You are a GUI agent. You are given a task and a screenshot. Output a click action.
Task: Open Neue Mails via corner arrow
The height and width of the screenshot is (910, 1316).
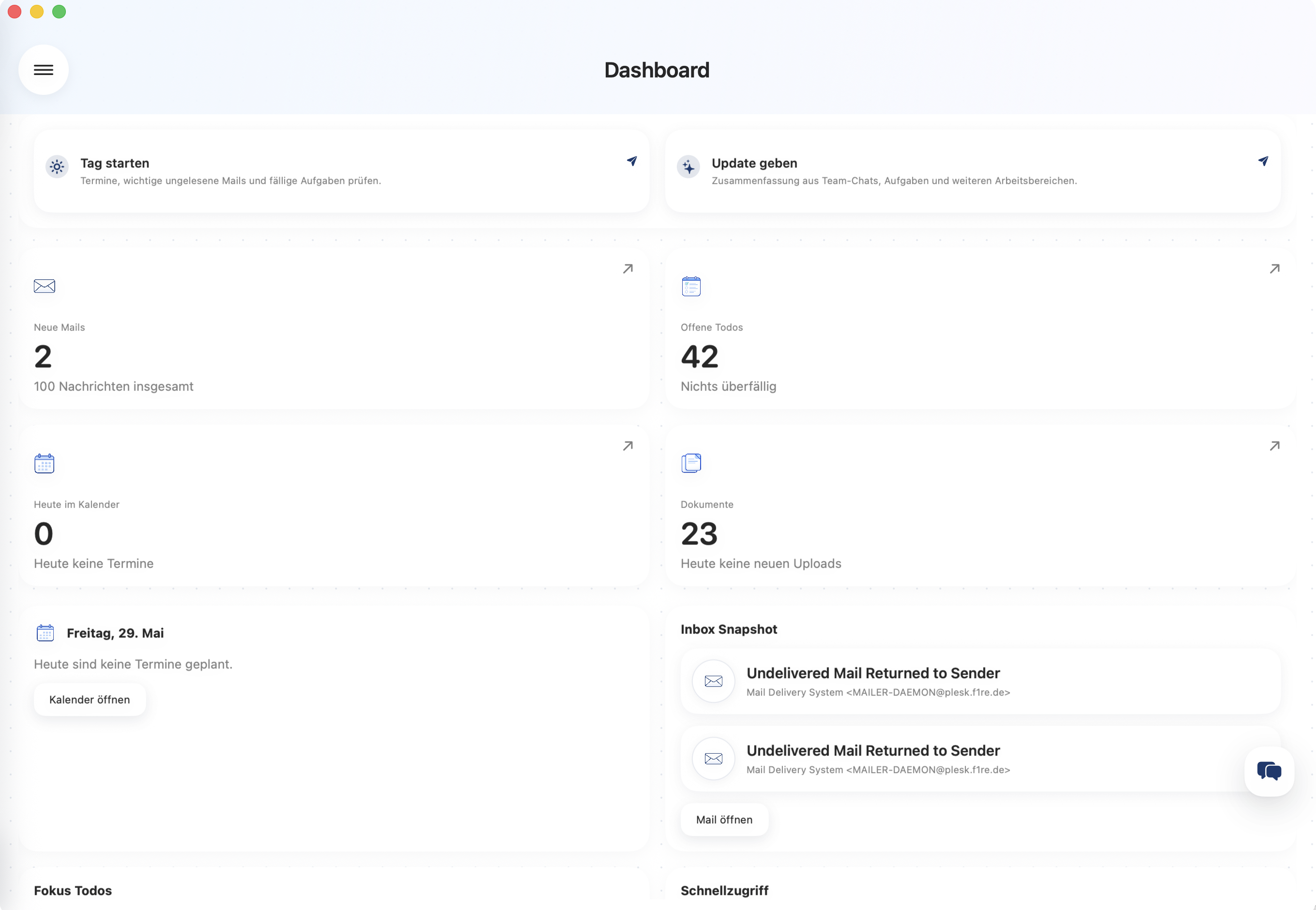coord(628,269)
